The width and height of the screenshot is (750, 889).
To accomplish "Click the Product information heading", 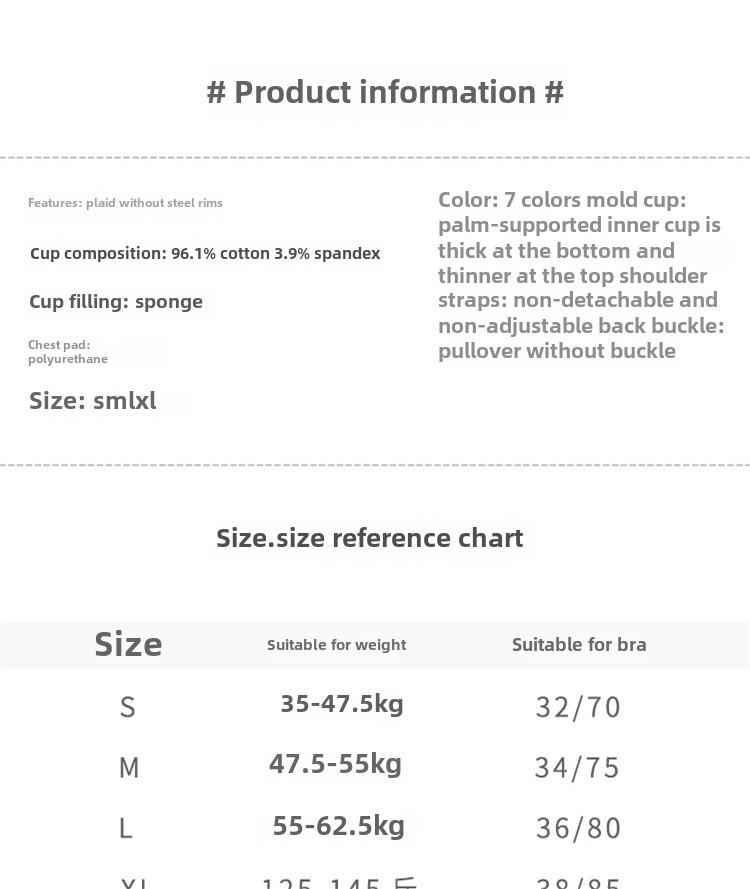I will (x=385, y=92).
